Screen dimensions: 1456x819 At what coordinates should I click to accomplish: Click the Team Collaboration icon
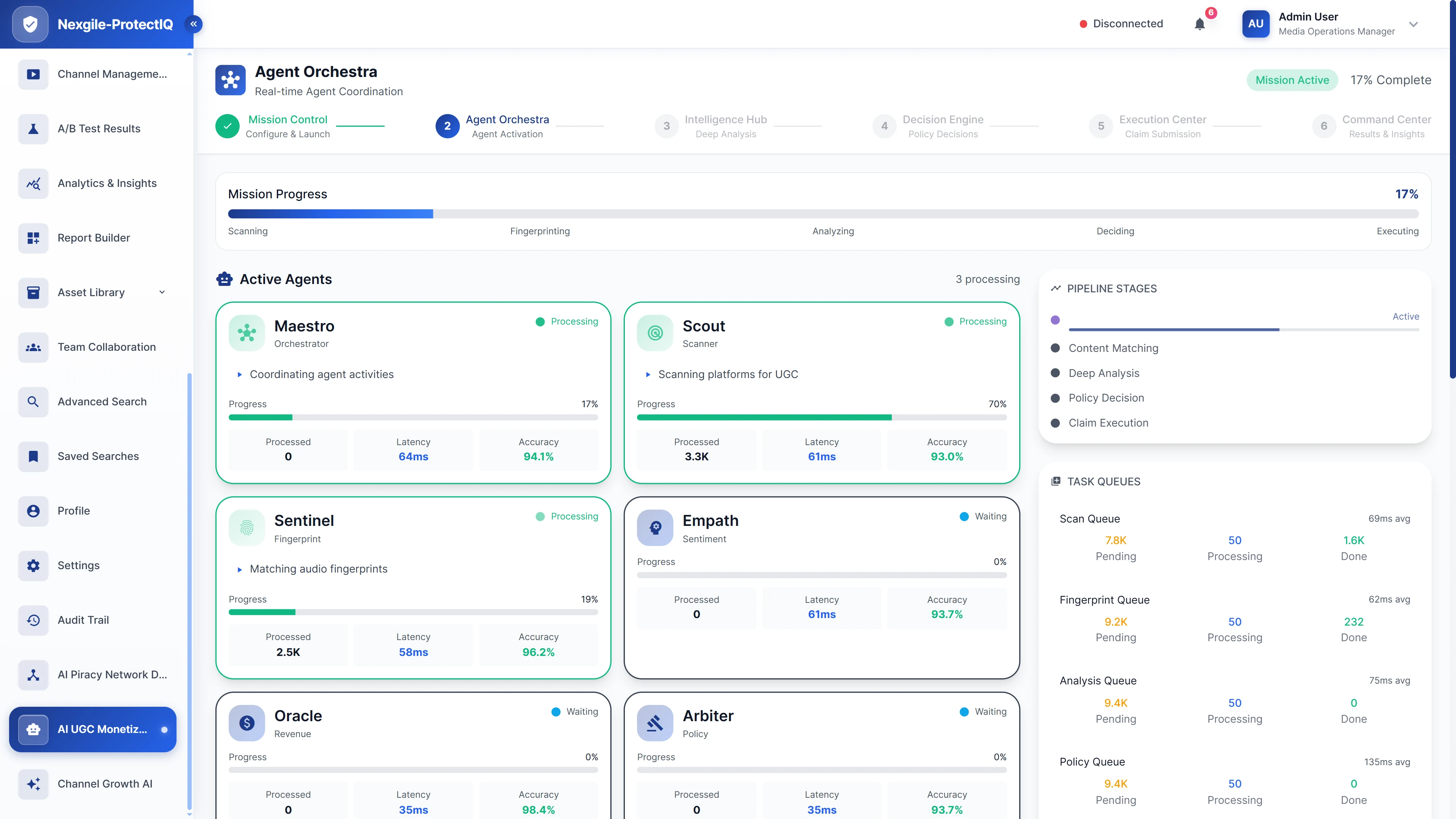pyautogui.click(x=33, y=347)
